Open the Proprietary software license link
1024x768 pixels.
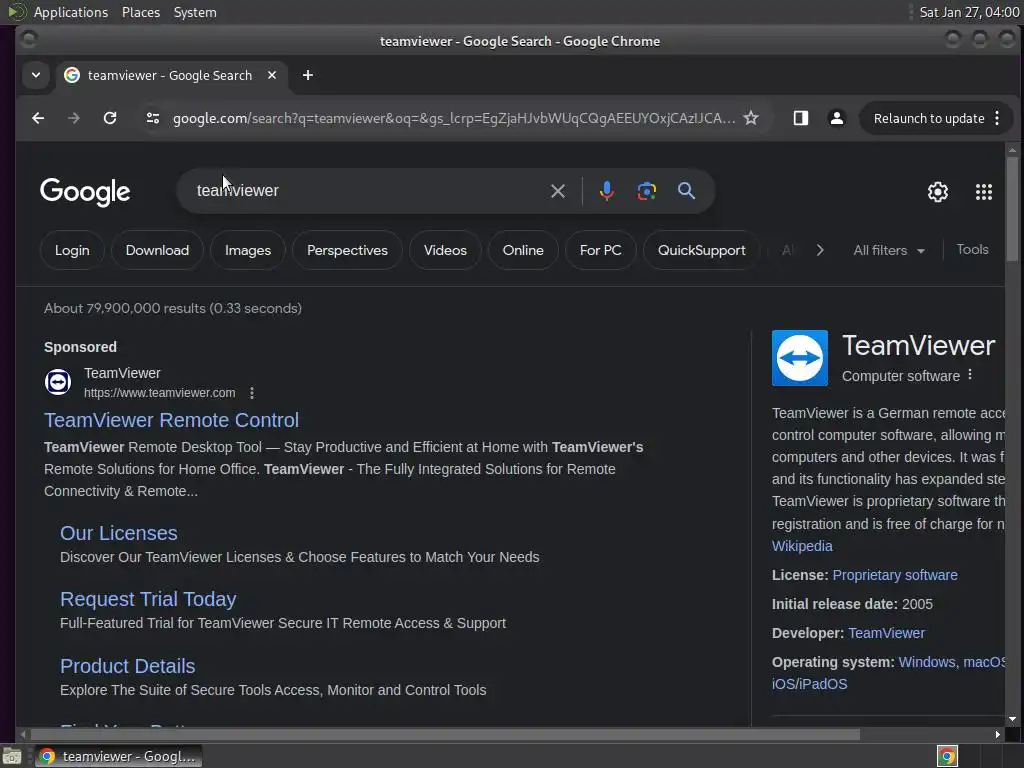(895, 575)
